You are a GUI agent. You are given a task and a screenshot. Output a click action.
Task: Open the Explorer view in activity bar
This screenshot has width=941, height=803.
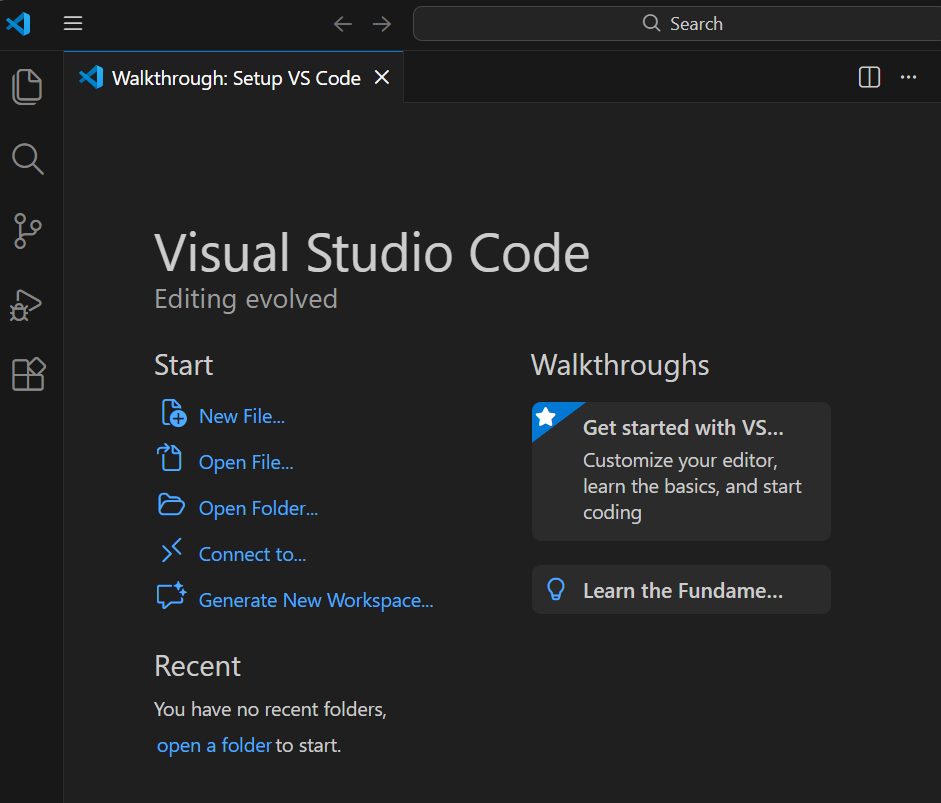pos(28,87)
